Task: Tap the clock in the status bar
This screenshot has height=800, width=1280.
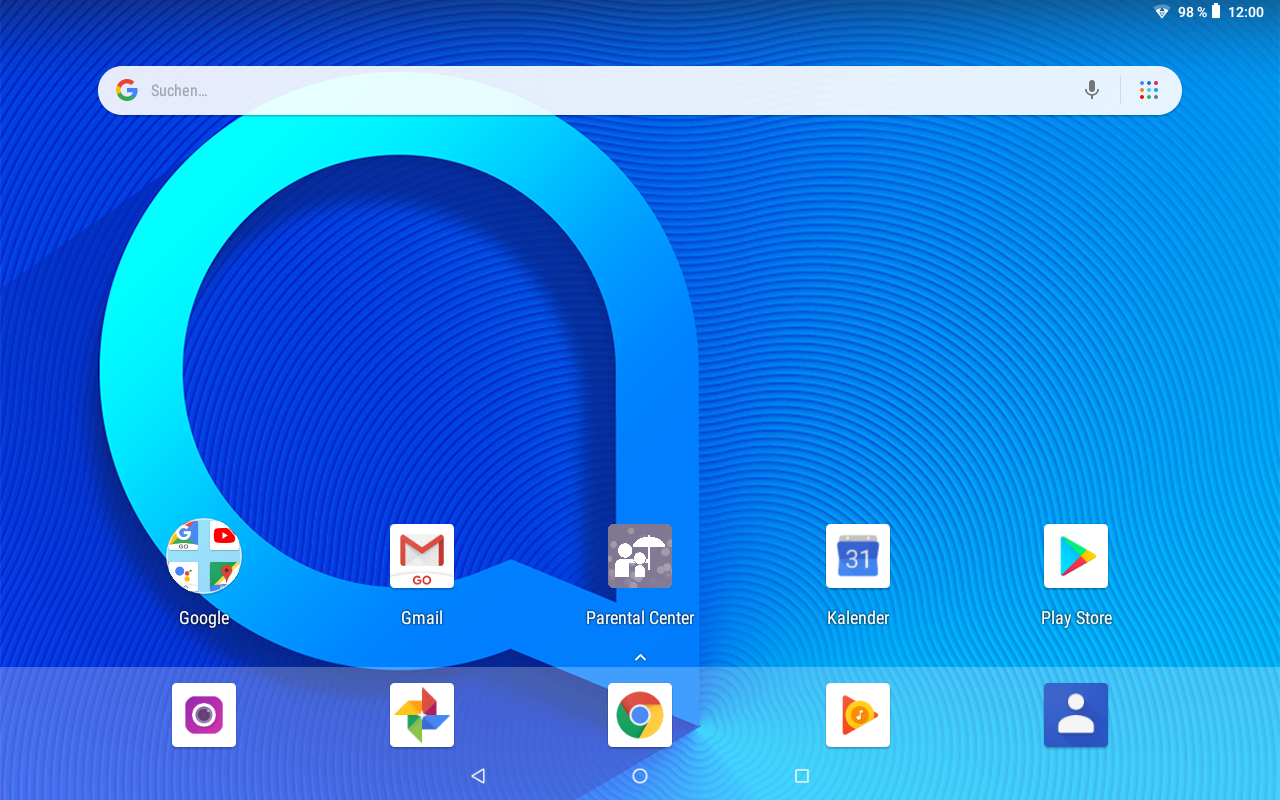Action: click(x=1247, y=12)
